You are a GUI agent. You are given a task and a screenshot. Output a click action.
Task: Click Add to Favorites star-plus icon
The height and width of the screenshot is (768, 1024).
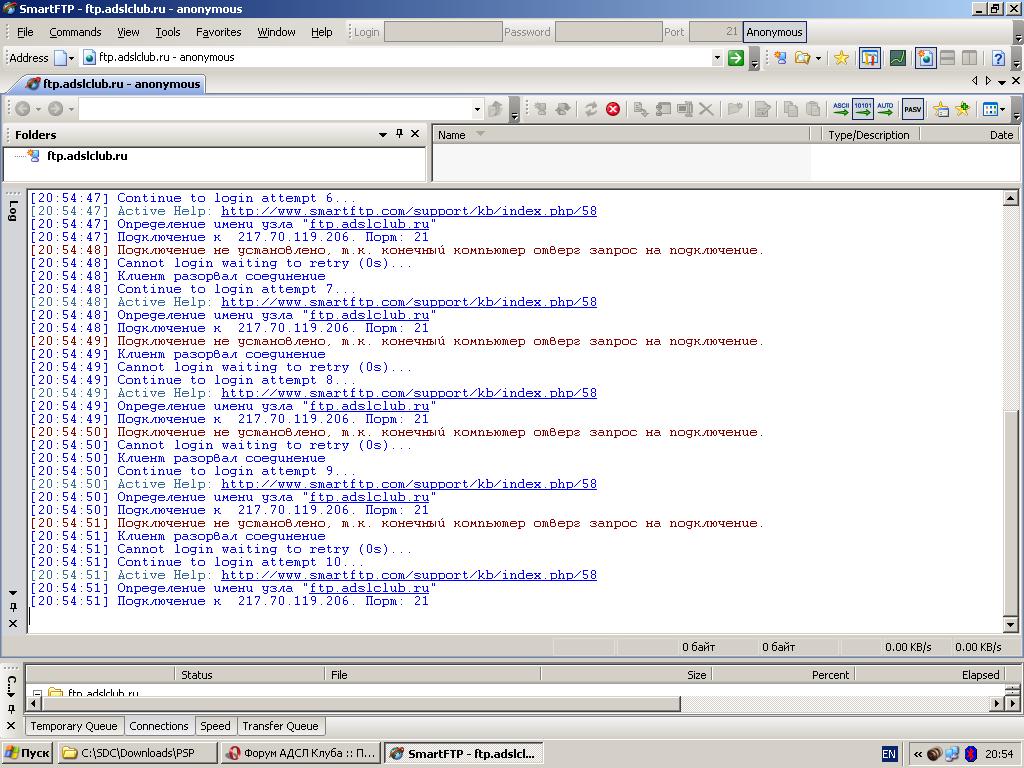point(963,109)
